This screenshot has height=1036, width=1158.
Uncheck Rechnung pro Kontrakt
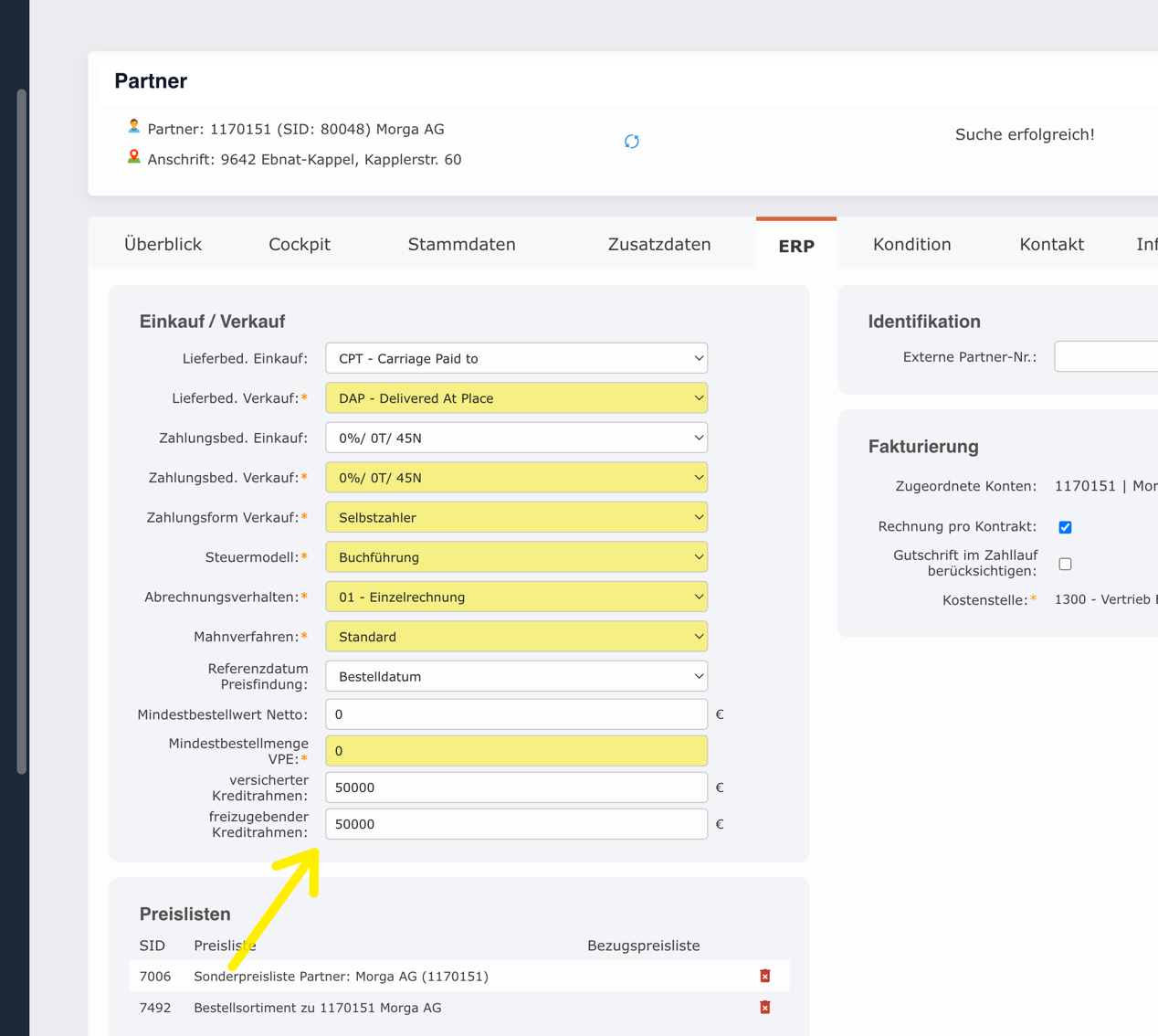(1065, 526)
